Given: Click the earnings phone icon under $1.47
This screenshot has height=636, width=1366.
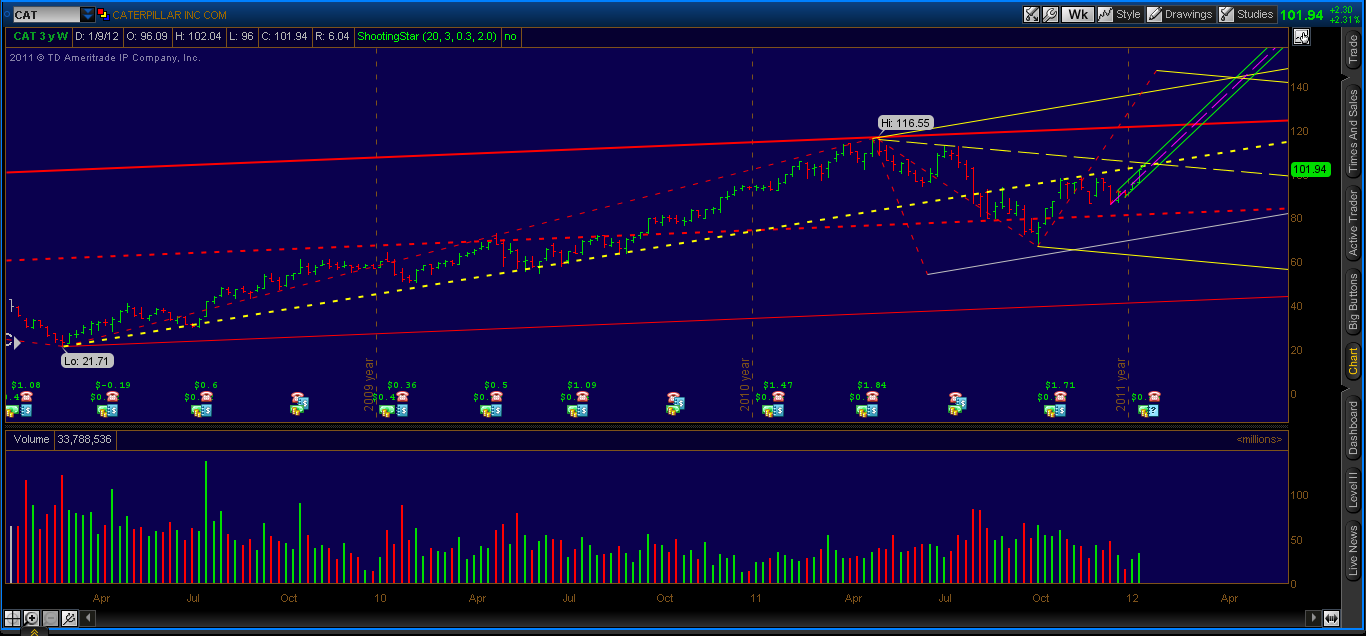Looking at the screenshot, I should [x=777, y=397].
